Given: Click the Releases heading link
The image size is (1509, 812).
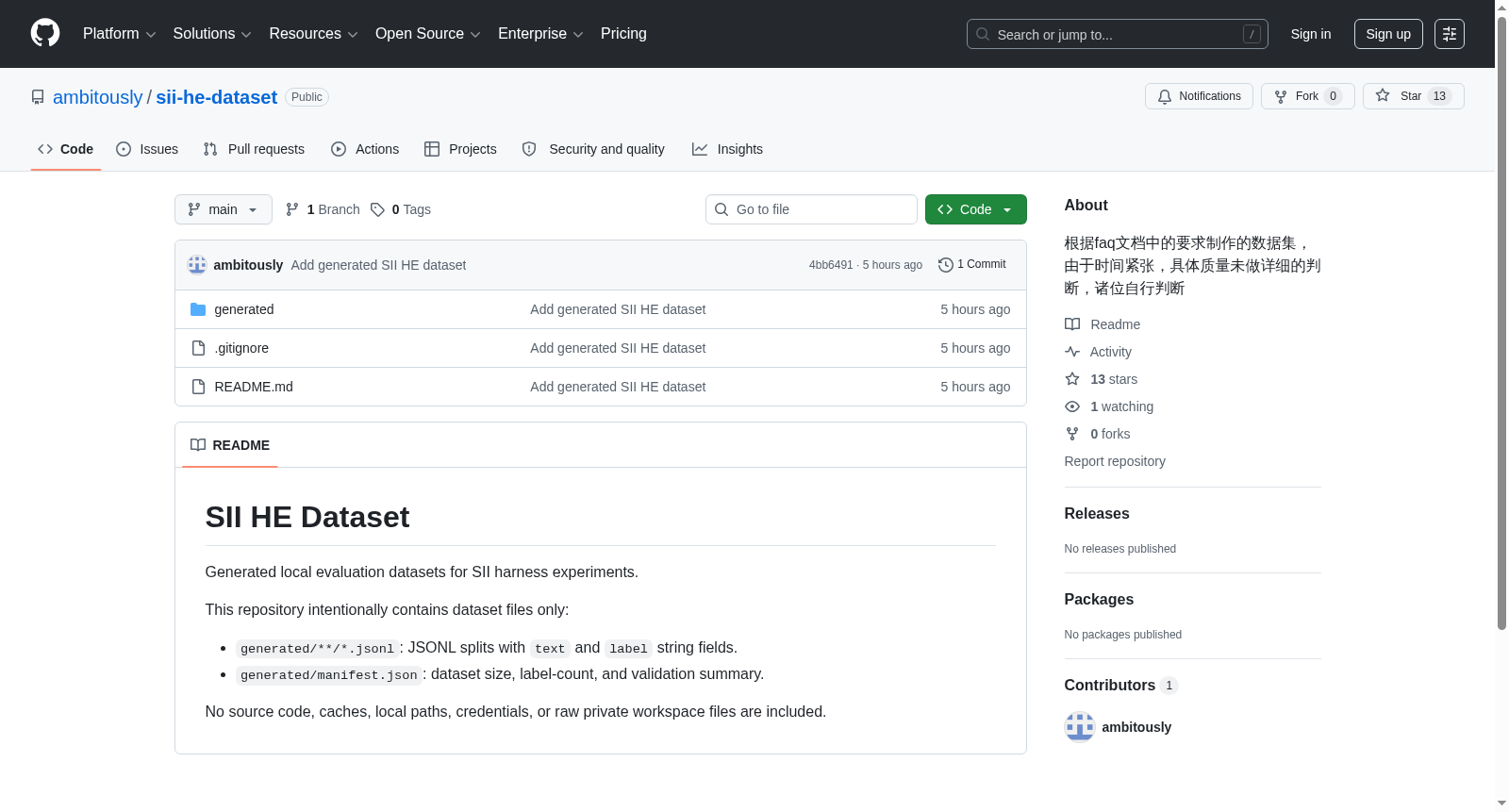Looking at the screenshot, I should (1097, 514).
